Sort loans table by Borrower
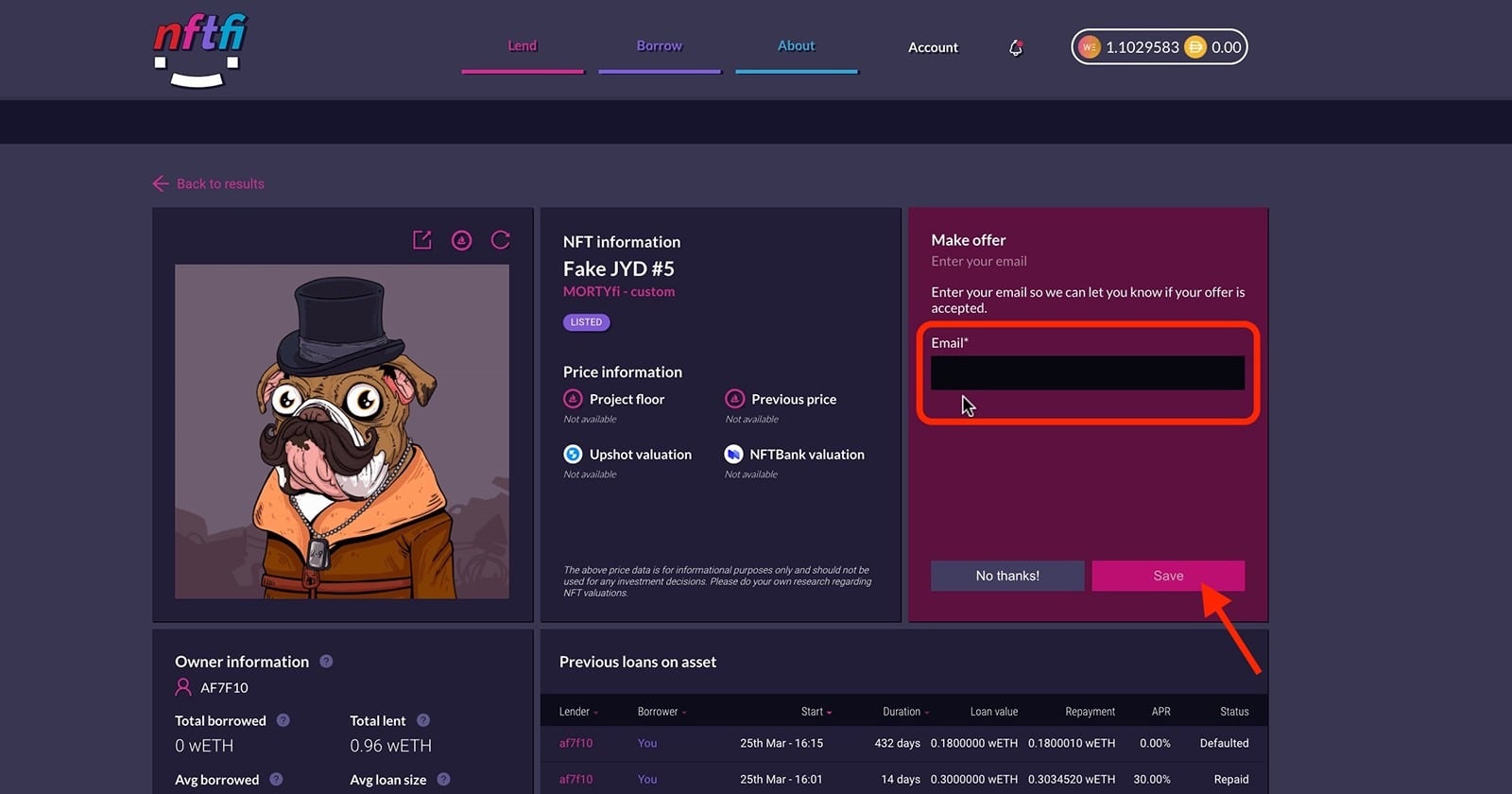1512x794 pixels. 661,712
